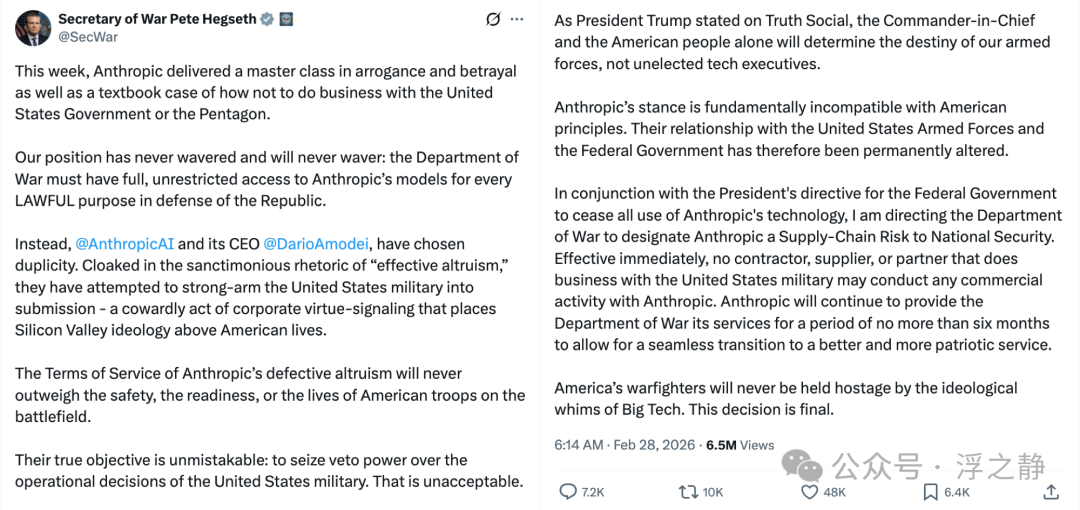Click the reply speech bubble icon

click(x=568, y=491)
